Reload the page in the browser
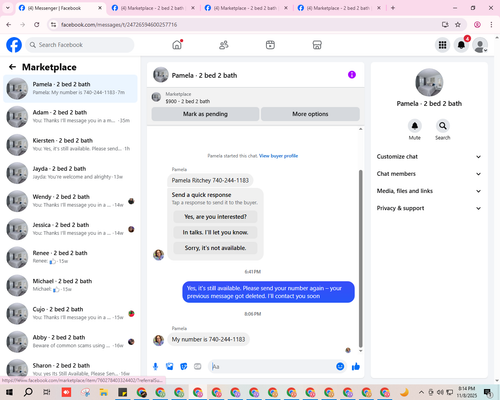Image resolution: width=500 pixels, height=400 pixels. (x=37, y=25)
